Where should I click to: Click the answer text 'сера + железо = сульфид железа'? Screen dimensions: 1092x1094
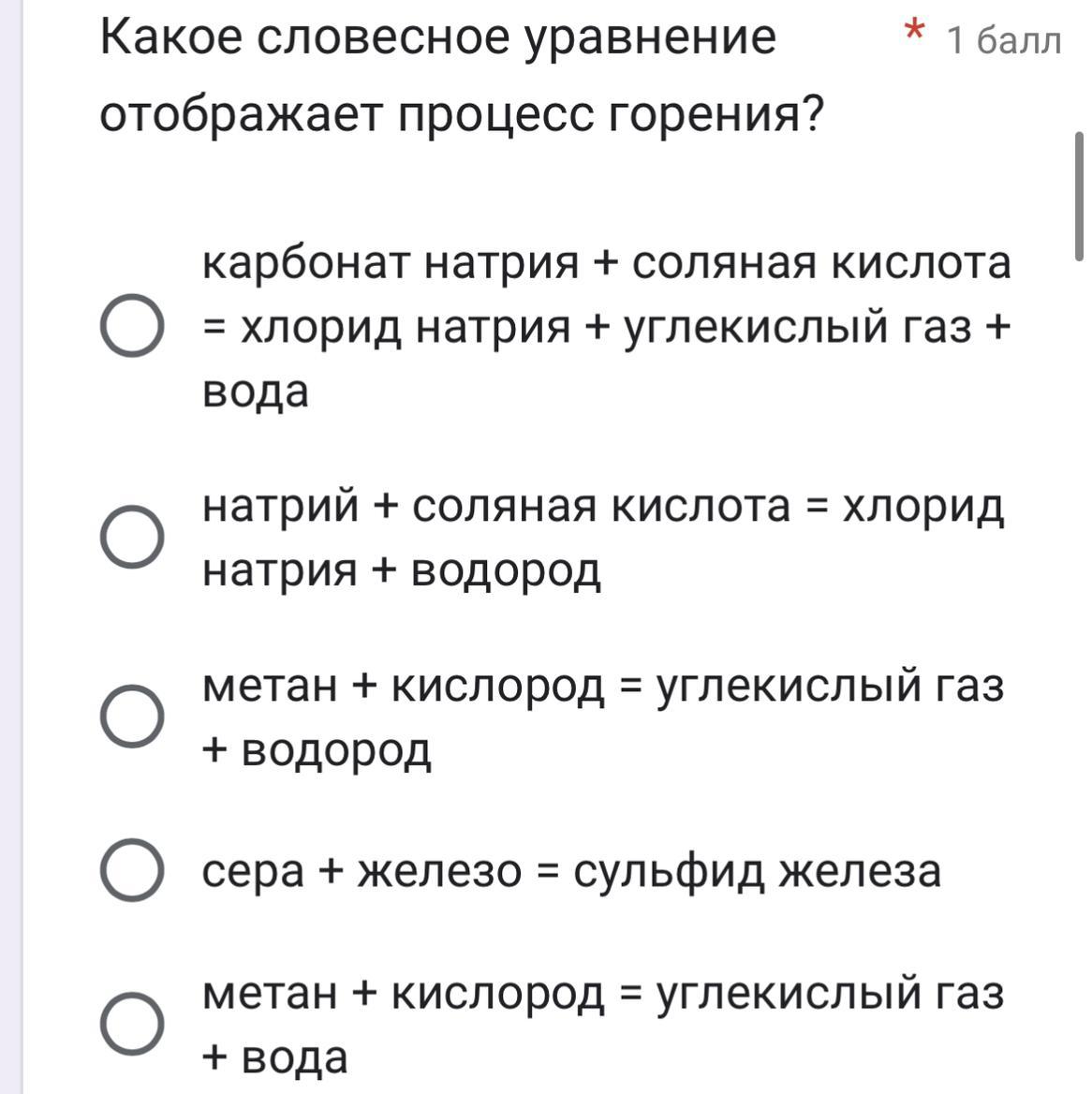pyautogui.click(x=571, y=871)
